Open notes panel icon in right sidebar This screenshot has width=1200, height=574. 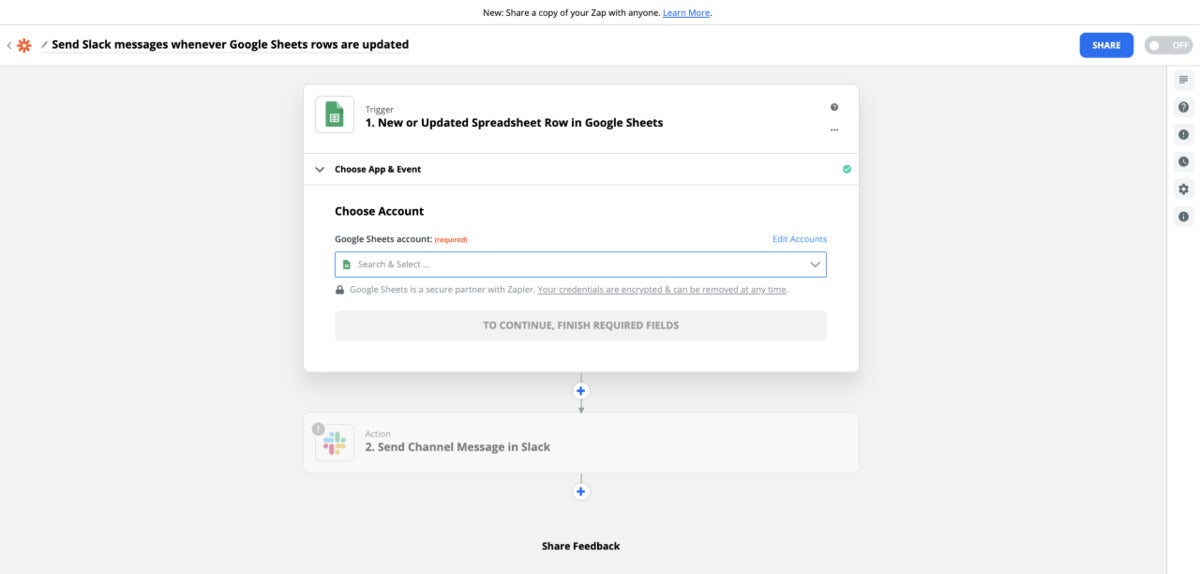coord(1184,79)
